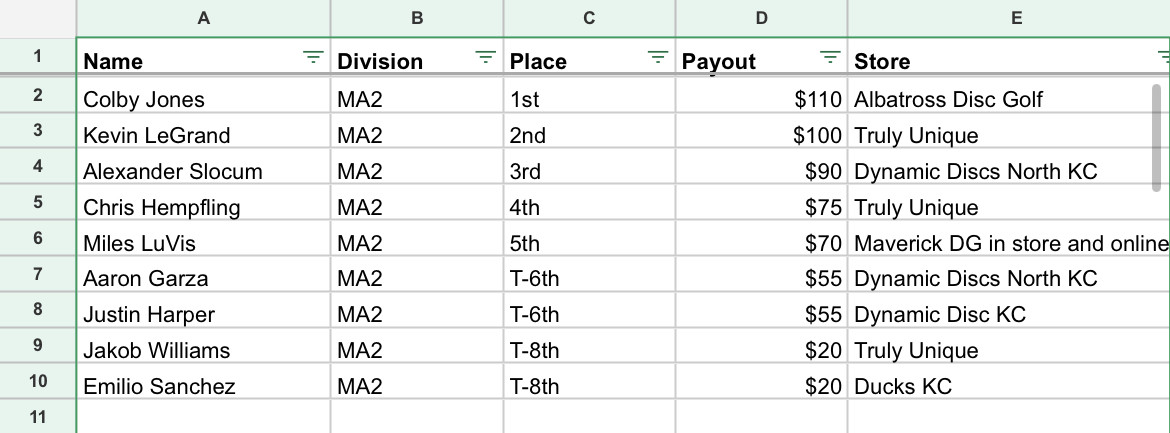Image resolution: width=1170 pixels, height=433 pixels.
Task: Select column E header
Action: pos(1010,18)
